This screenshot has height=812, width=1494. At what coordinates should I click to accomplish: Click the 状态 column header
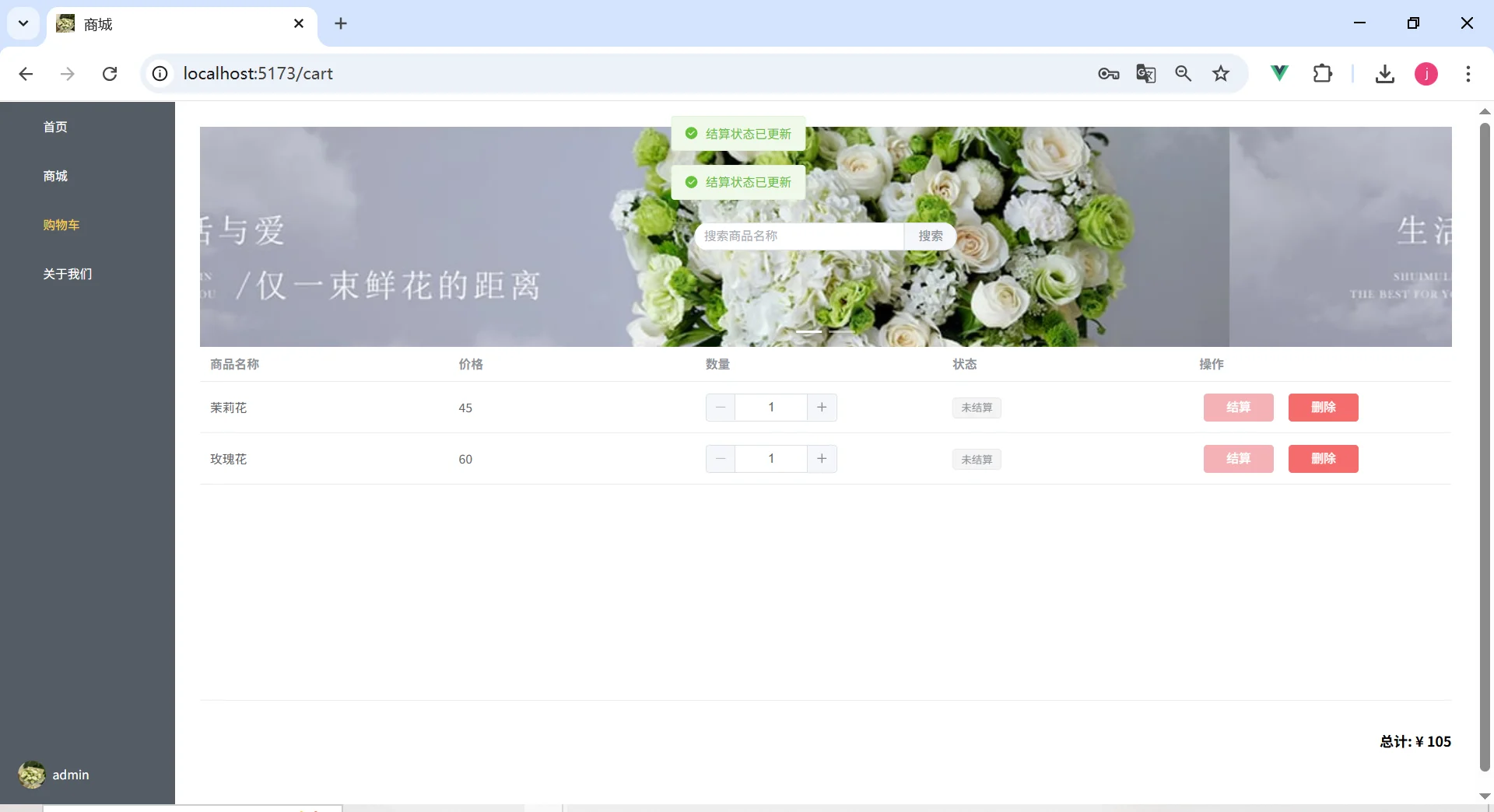click(965, 364)
